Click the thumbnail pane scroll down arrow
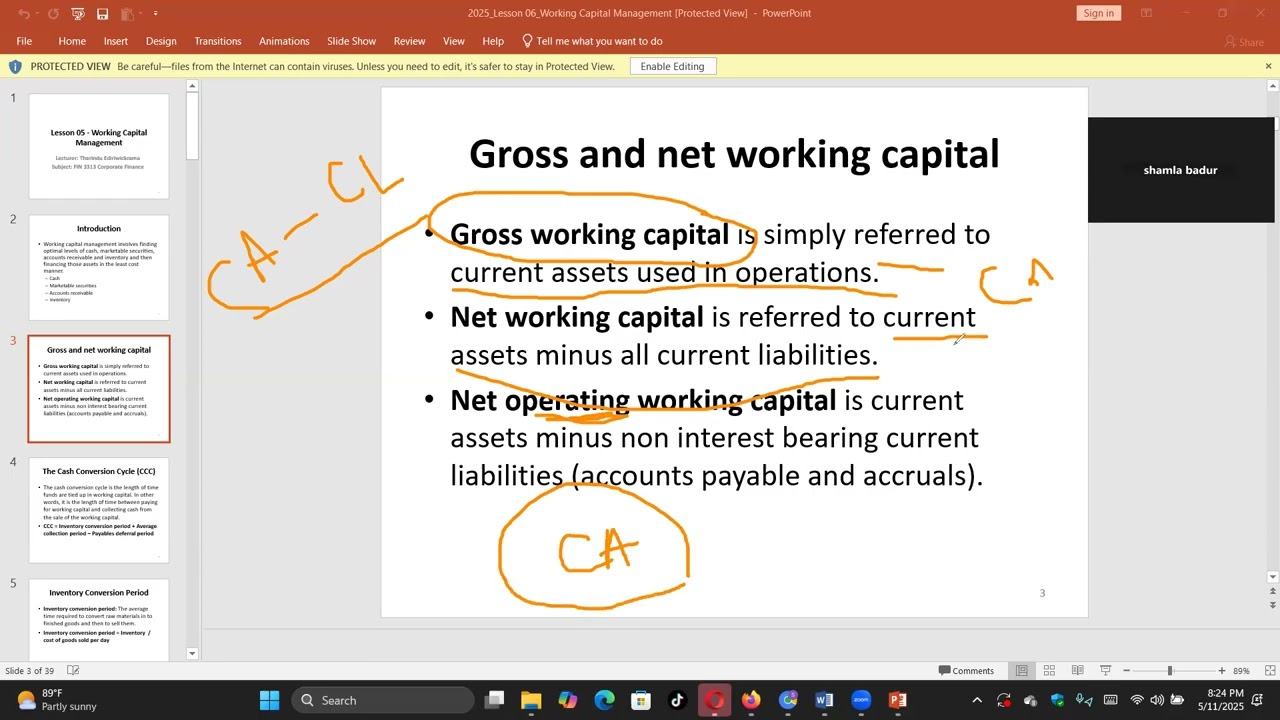Viewport: 1280px width, 720px height. click(193, 654)
